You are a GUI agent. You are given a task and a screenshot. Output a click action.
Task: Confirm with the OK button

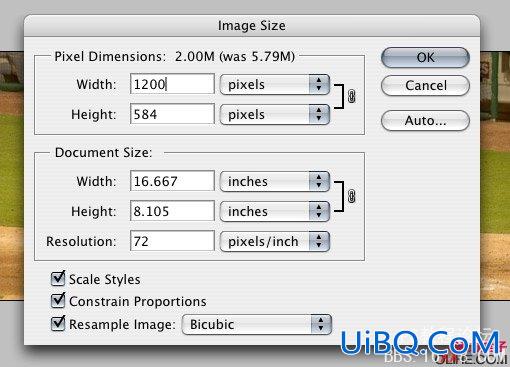pos(425,57)
